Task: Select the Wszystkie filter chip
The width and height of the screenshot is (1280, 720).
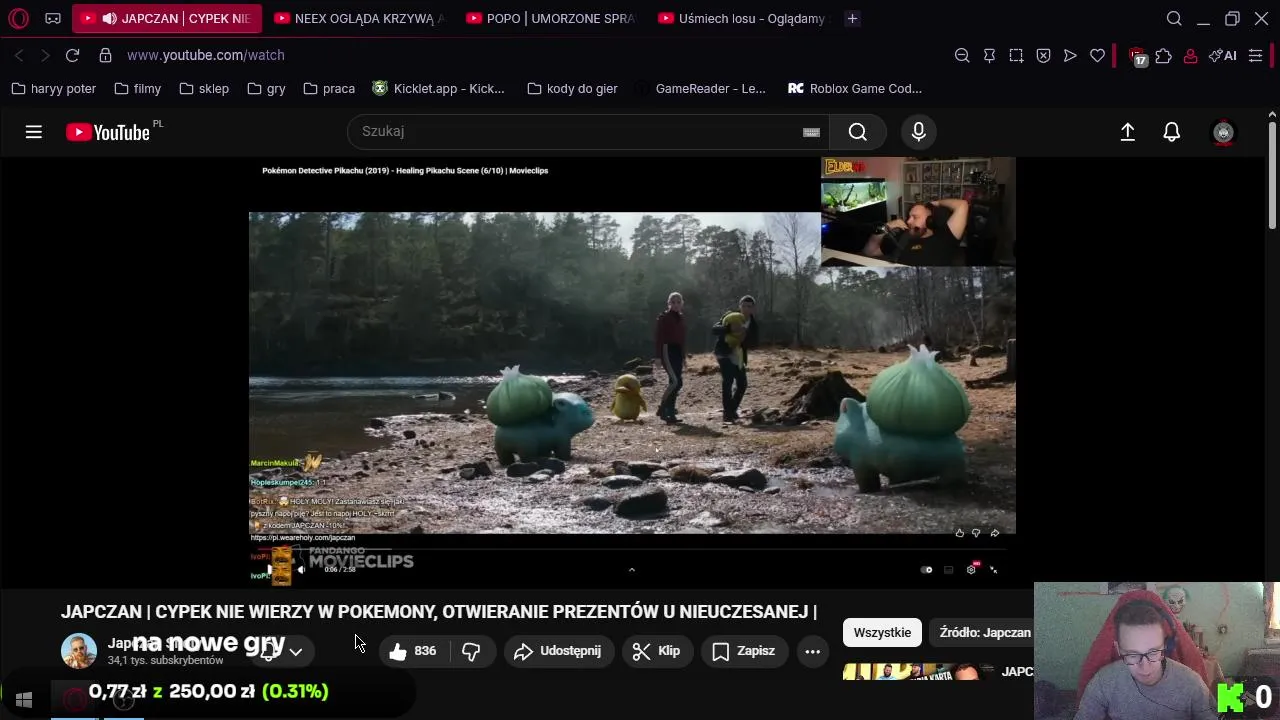Action: 882,632
